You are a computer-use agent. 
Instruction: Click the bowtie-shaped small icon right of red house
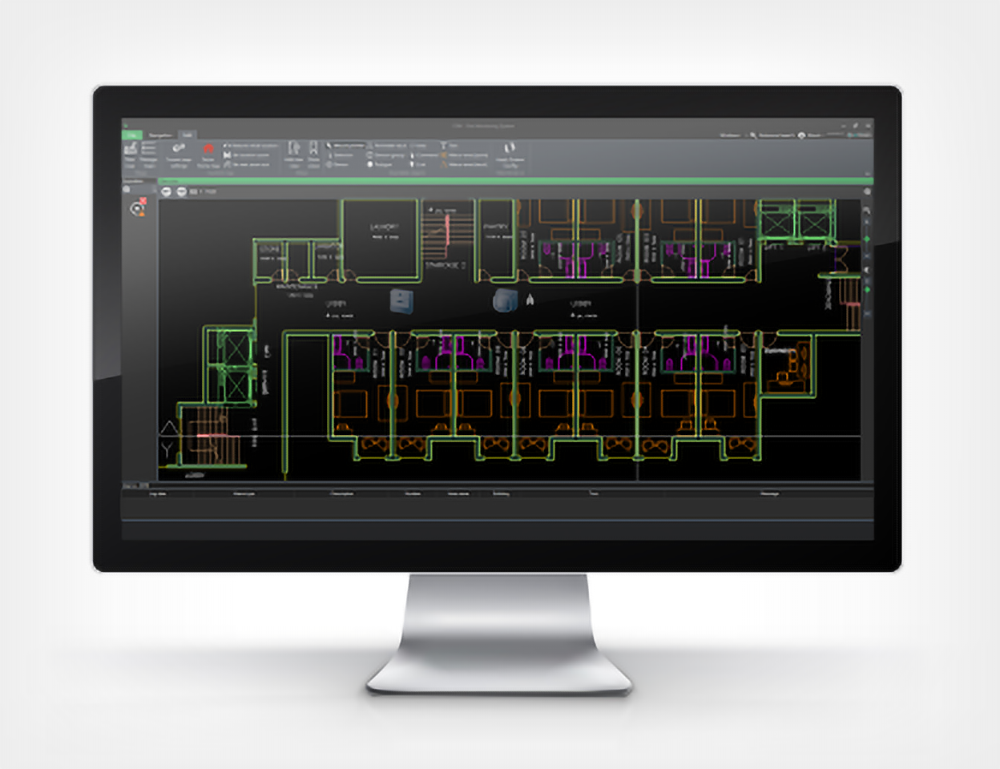click(x=226, y=155)
